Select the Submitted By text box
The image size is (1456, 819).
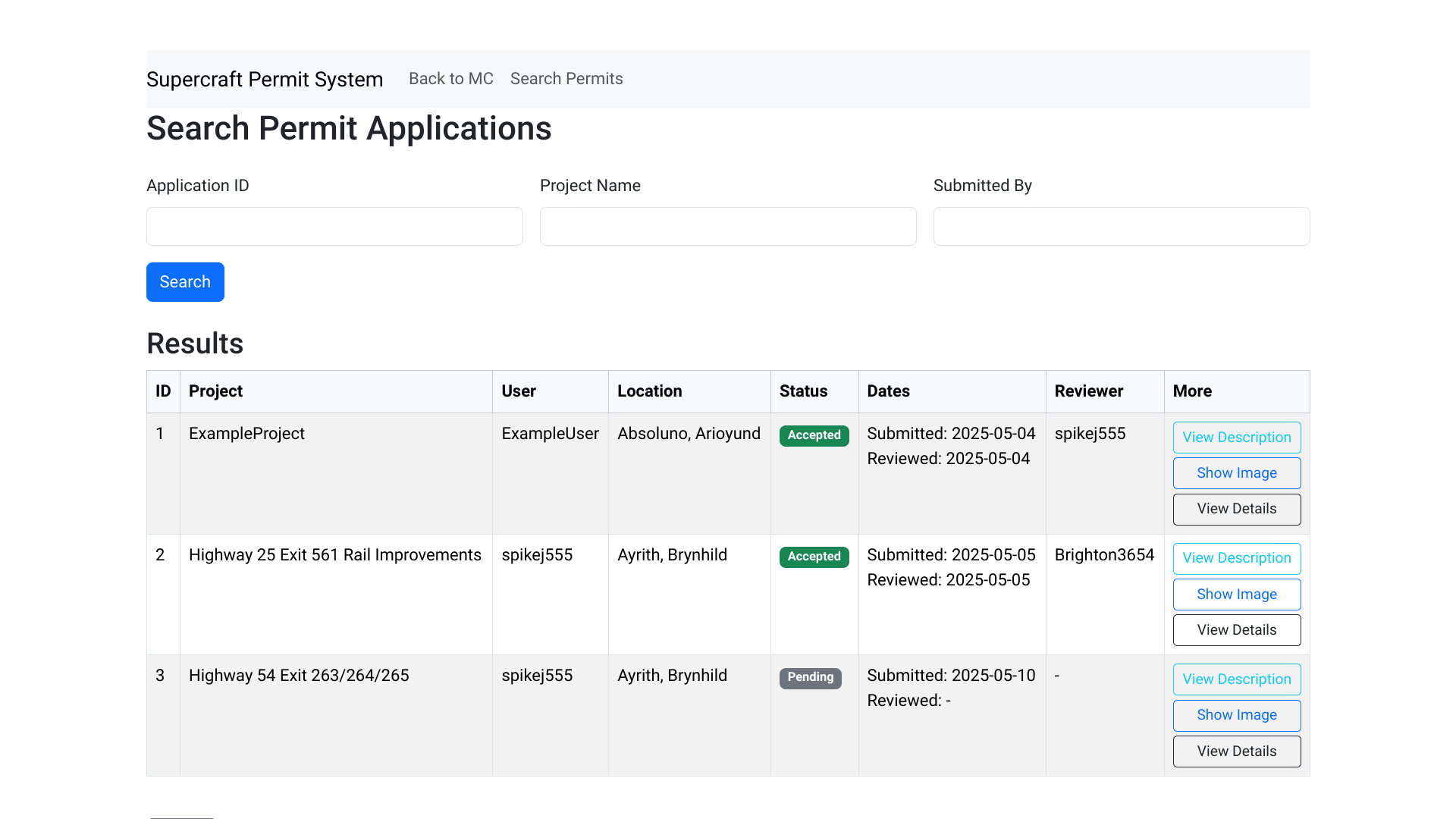[1121, 227]
